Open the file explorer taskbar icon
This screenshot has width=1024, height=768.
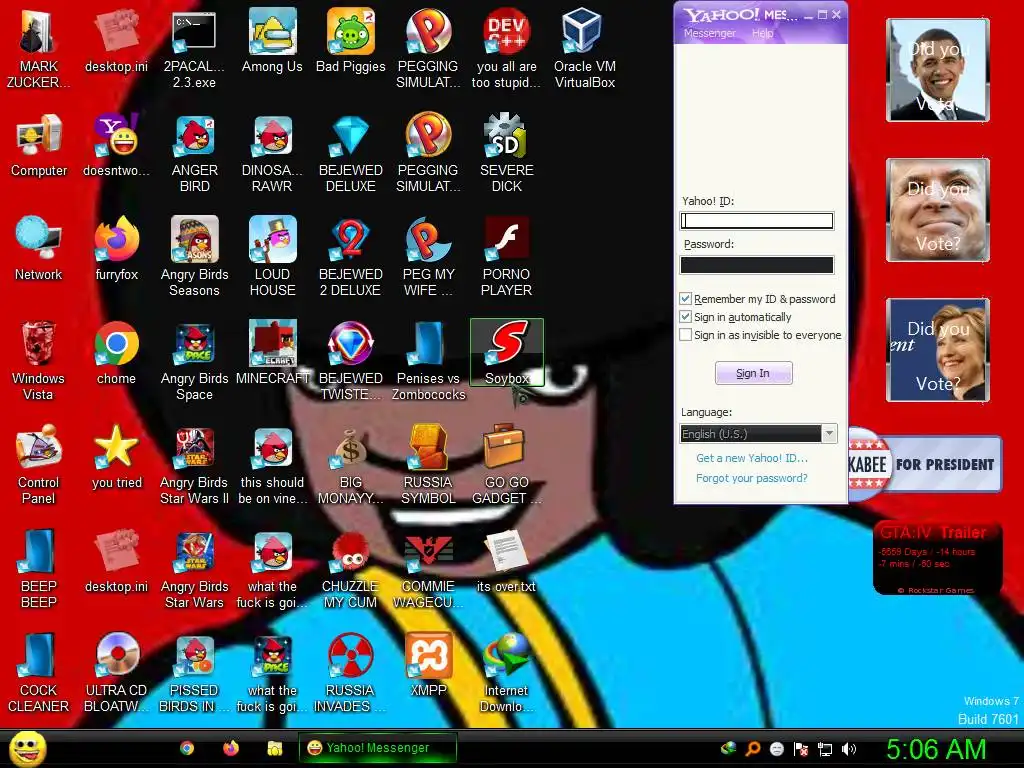[x=274, y=748]
